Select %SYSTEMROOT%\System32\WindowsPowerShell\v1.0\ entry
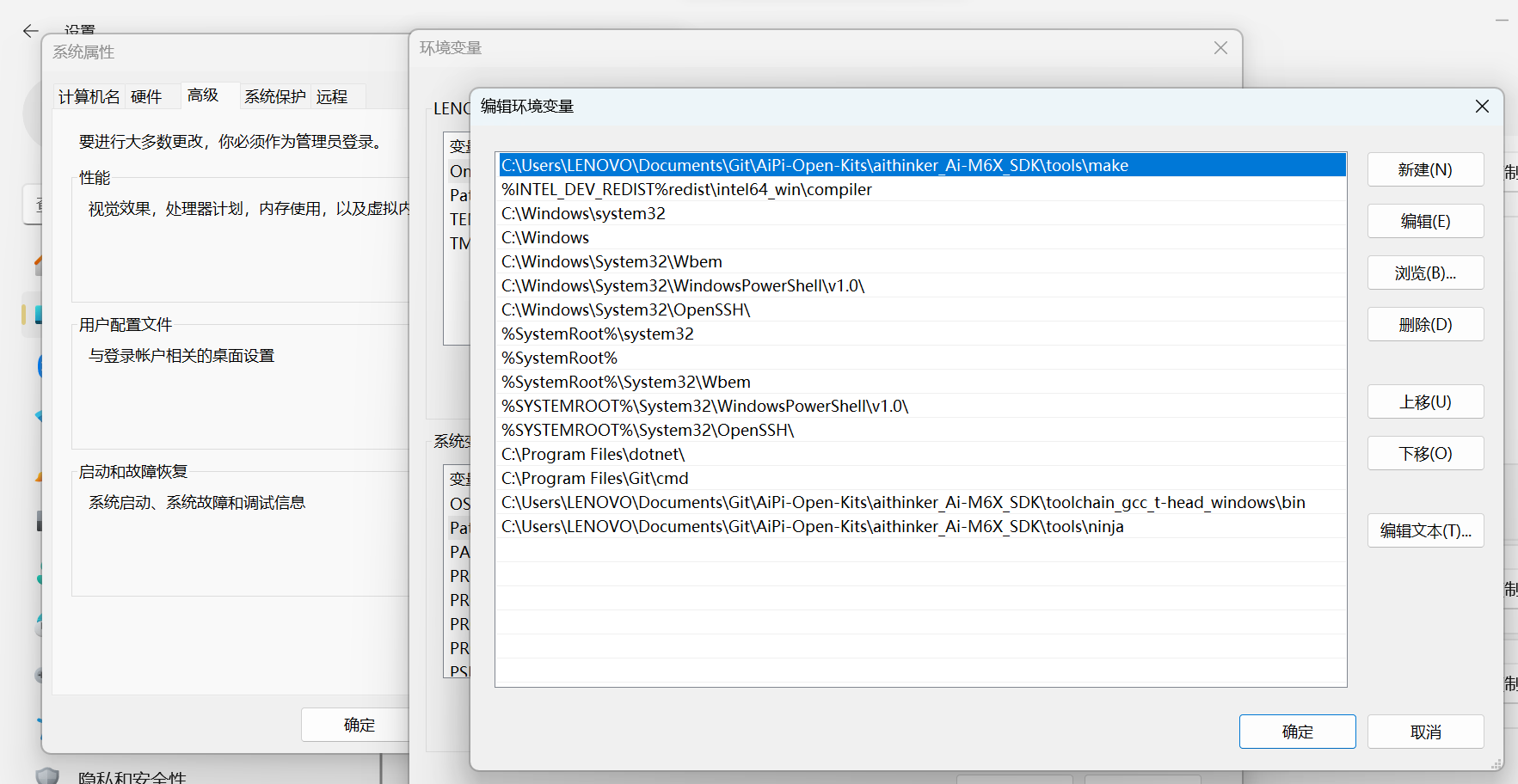 click(x=921, y=406)
